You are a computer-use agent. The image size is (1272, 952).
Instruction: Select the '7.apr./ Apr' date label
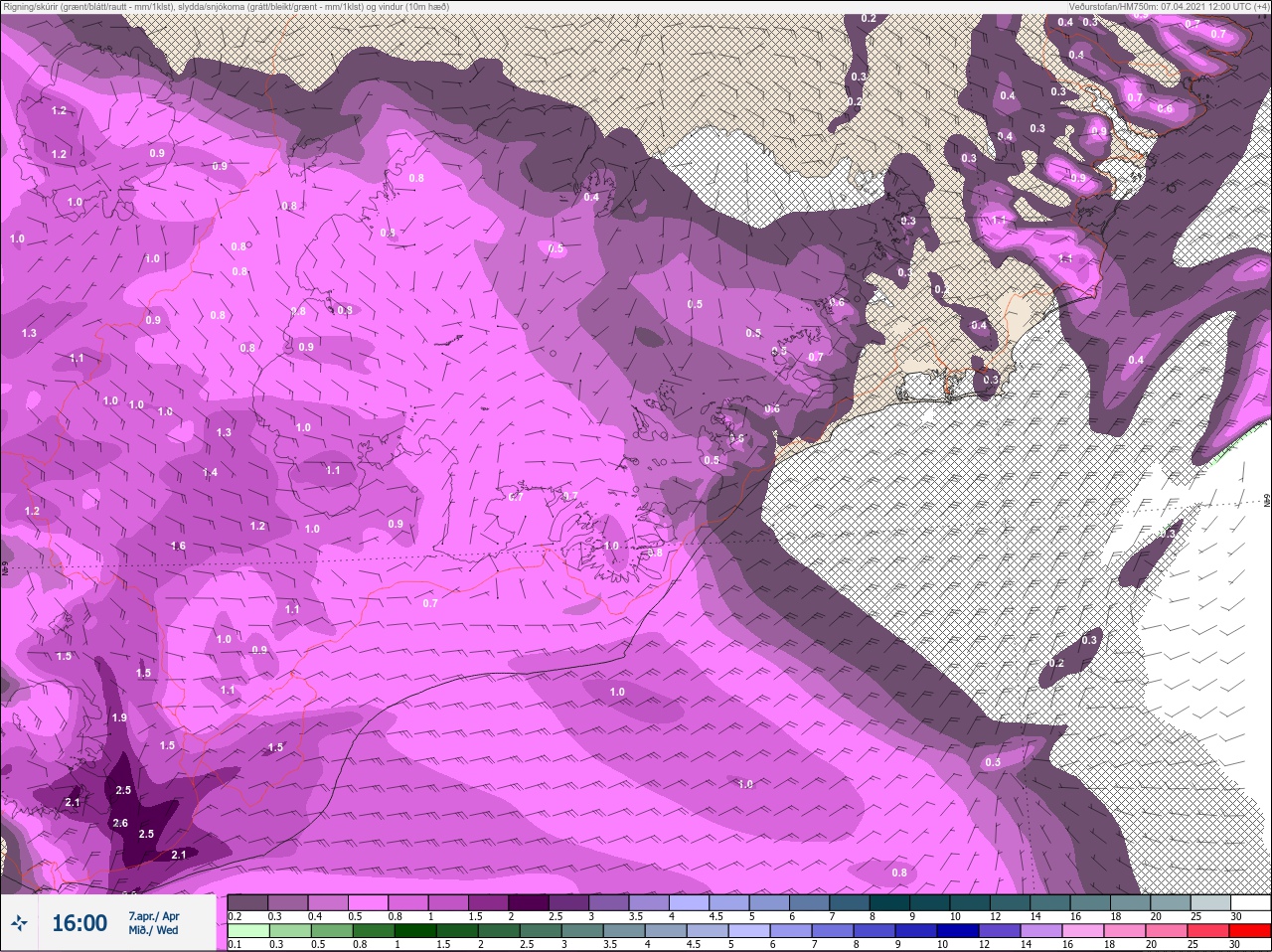tap(154, 915)
